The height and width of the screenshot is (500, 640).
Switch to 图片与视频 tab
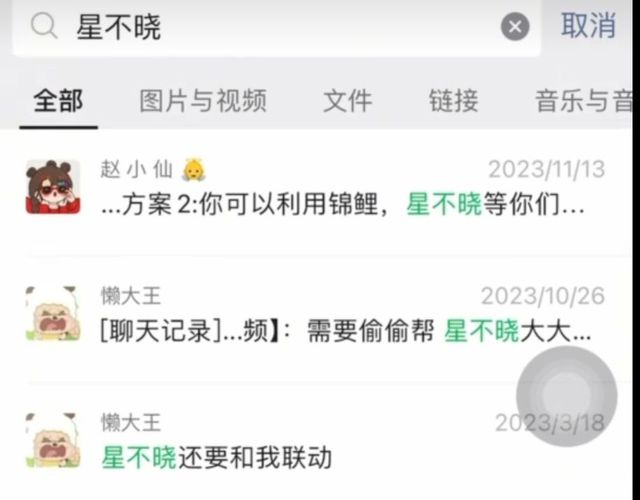point(203,100)
